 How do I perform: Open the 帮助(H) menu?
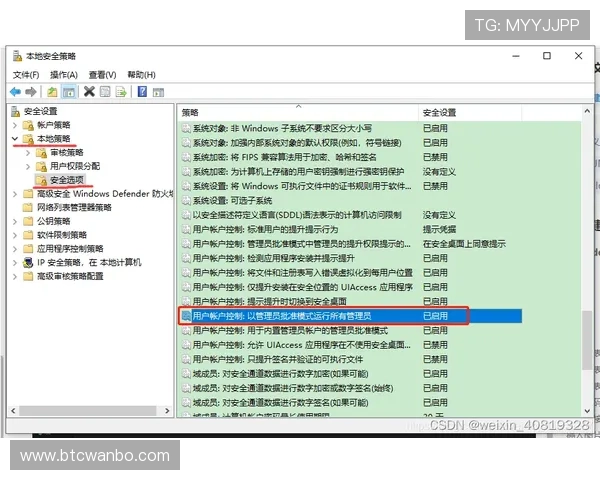(142, 75)
